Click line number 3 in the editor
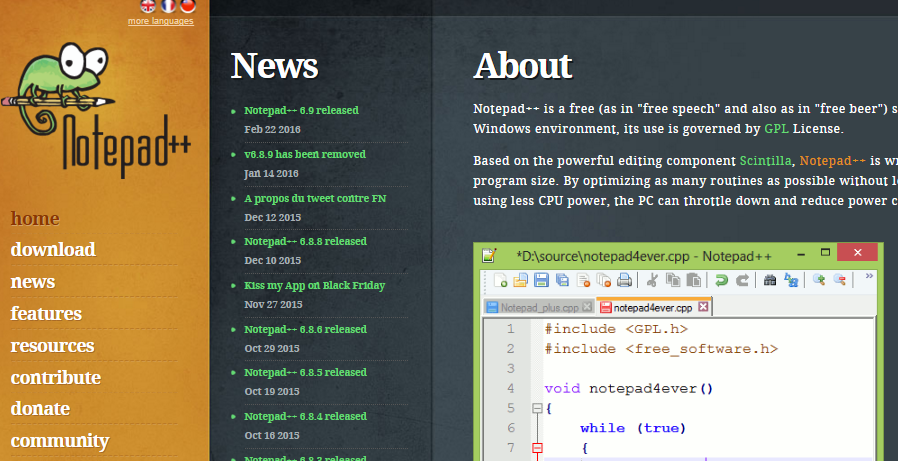This screenshot has height=461, width=898. [x=511, y=368]
